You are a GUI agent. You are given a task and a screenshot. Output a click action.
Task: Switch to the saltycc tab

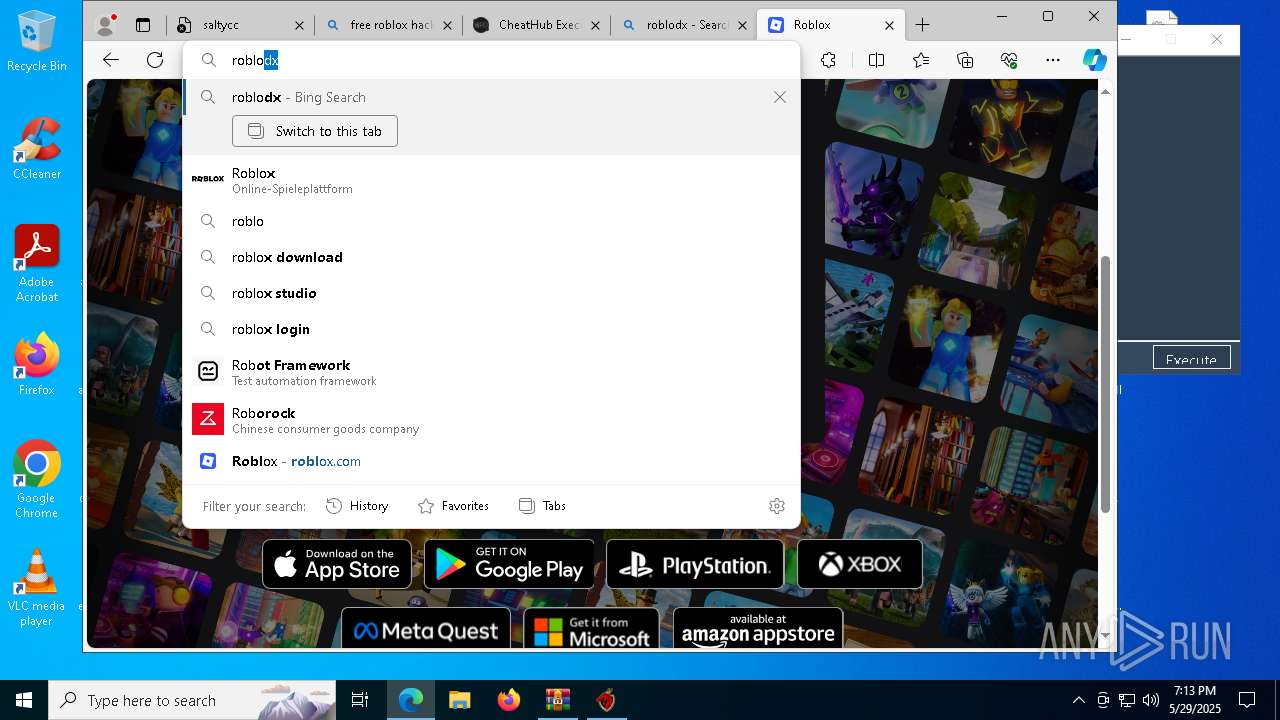[240, 25]
